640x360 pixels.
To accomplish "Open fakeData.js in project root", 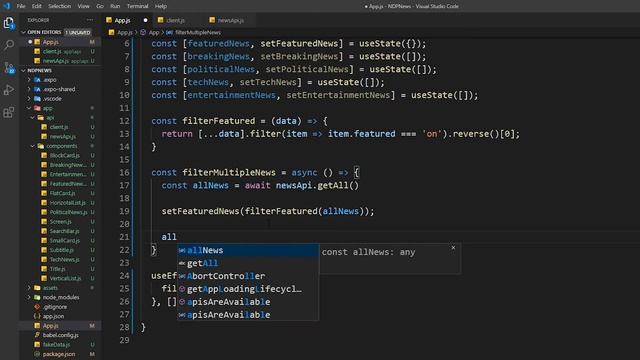I will coord(60,344).
